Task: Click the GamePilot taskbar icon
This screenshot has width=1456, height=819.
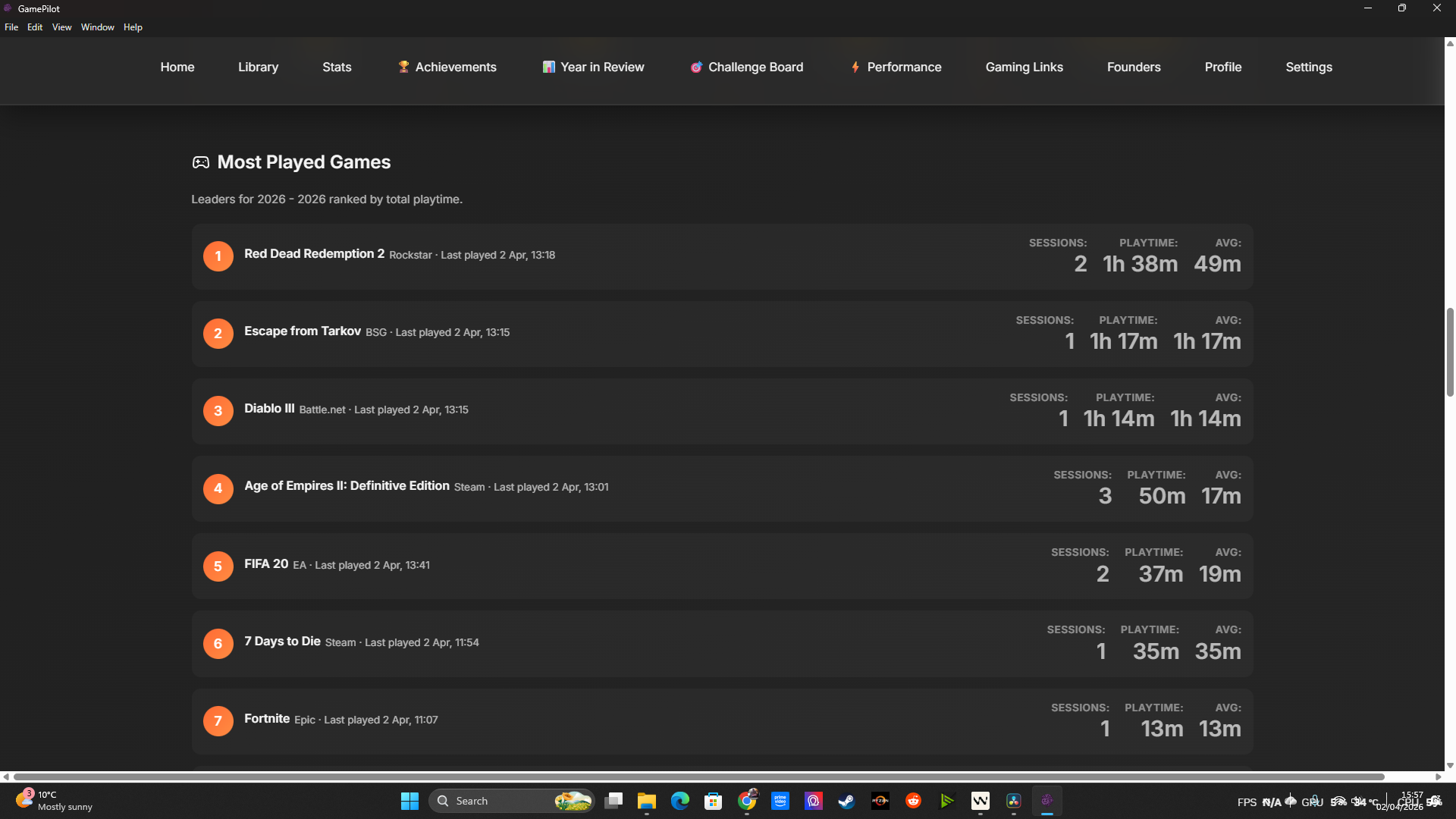Action: point(1046,801)
